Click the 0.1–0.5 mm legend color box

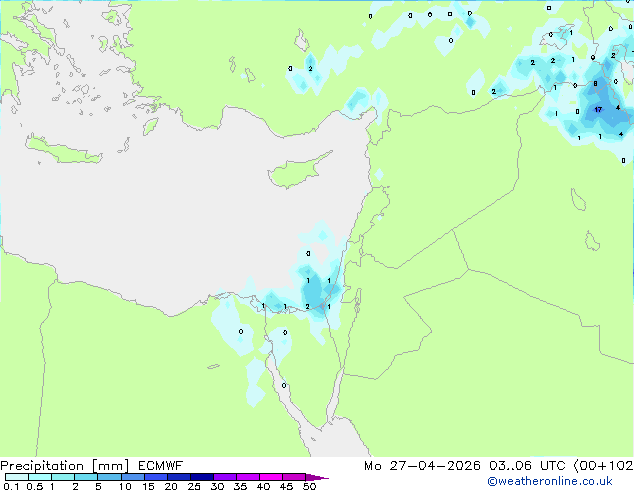coord(17,477)
